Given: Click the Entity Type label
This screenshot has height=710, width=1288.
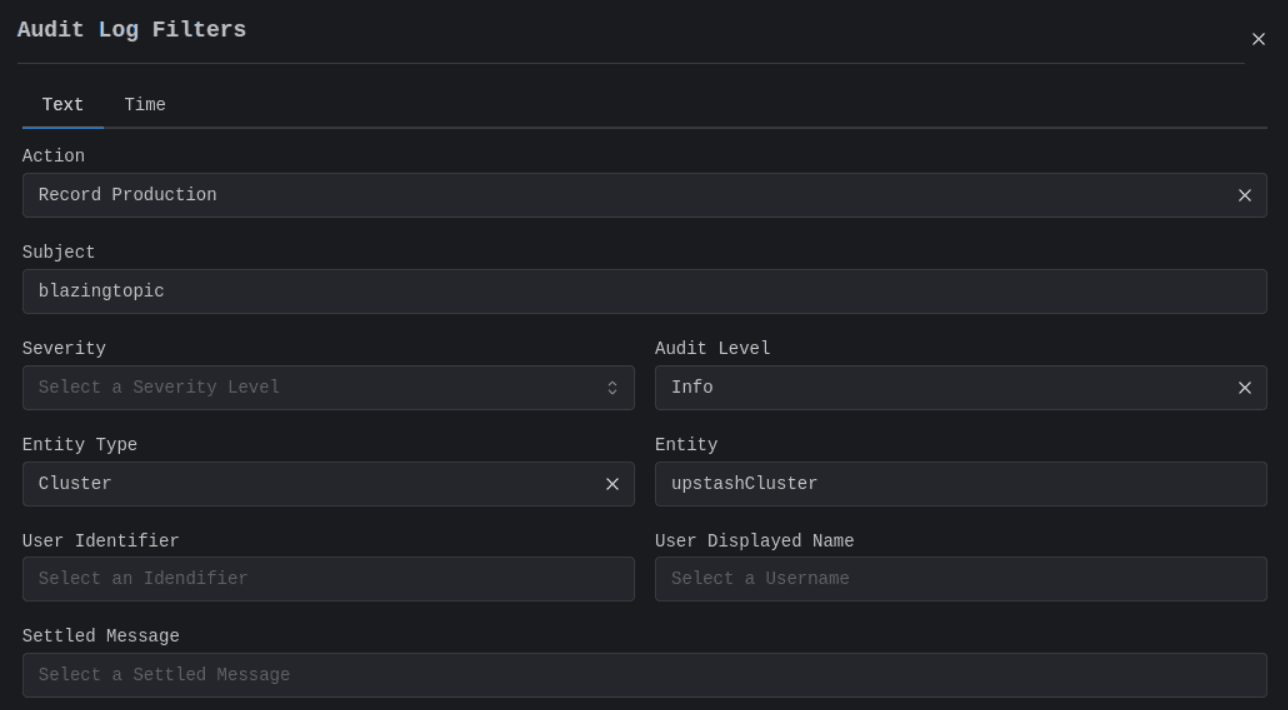Looking at the screenshot, I should (x=80, y=445).
